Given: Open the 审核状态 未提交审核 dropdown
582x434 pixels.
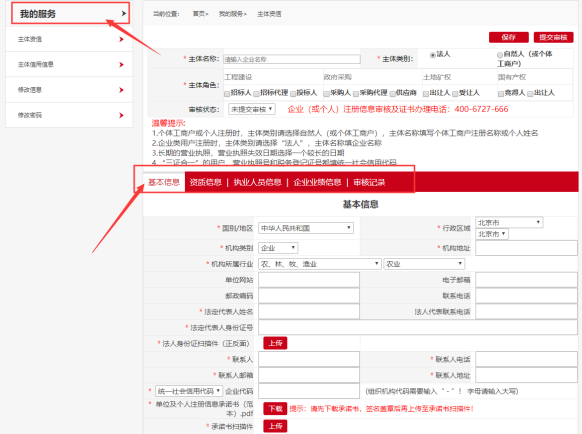Looking at the screenshot, I should pyautogui.click(x=252, y=109).
